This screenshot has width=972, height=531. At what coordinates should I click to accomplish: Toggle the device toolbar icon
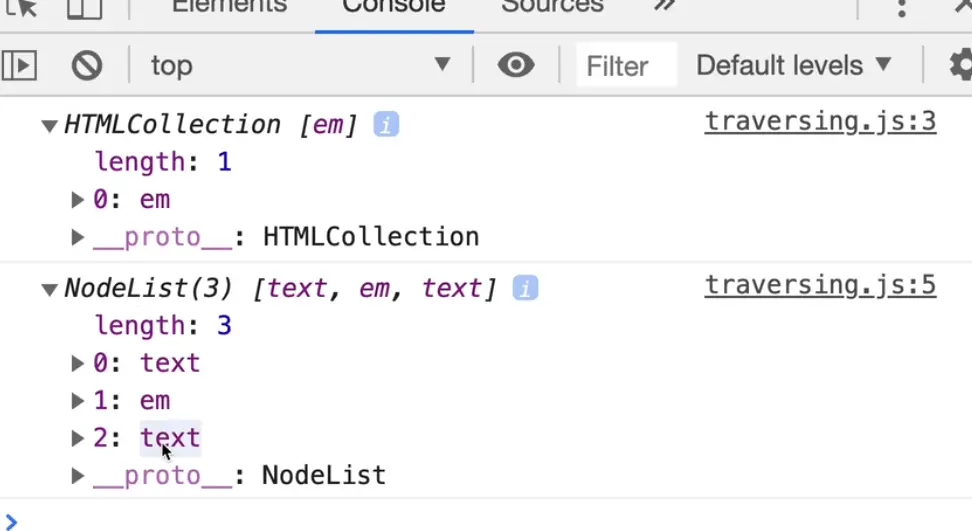click(83, 8)
